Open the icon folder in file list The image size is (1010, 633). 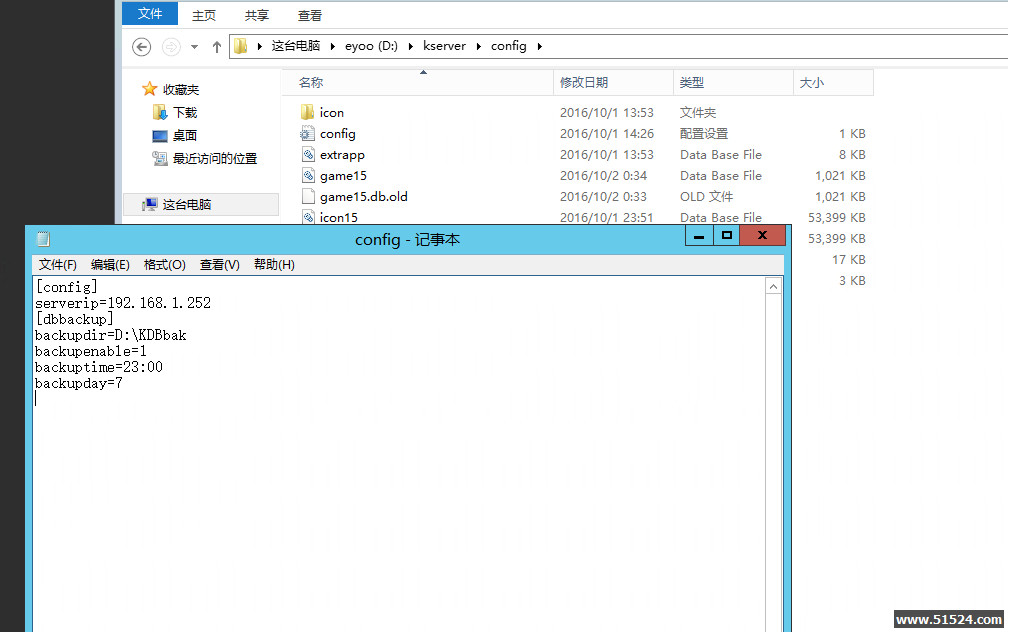330,112
